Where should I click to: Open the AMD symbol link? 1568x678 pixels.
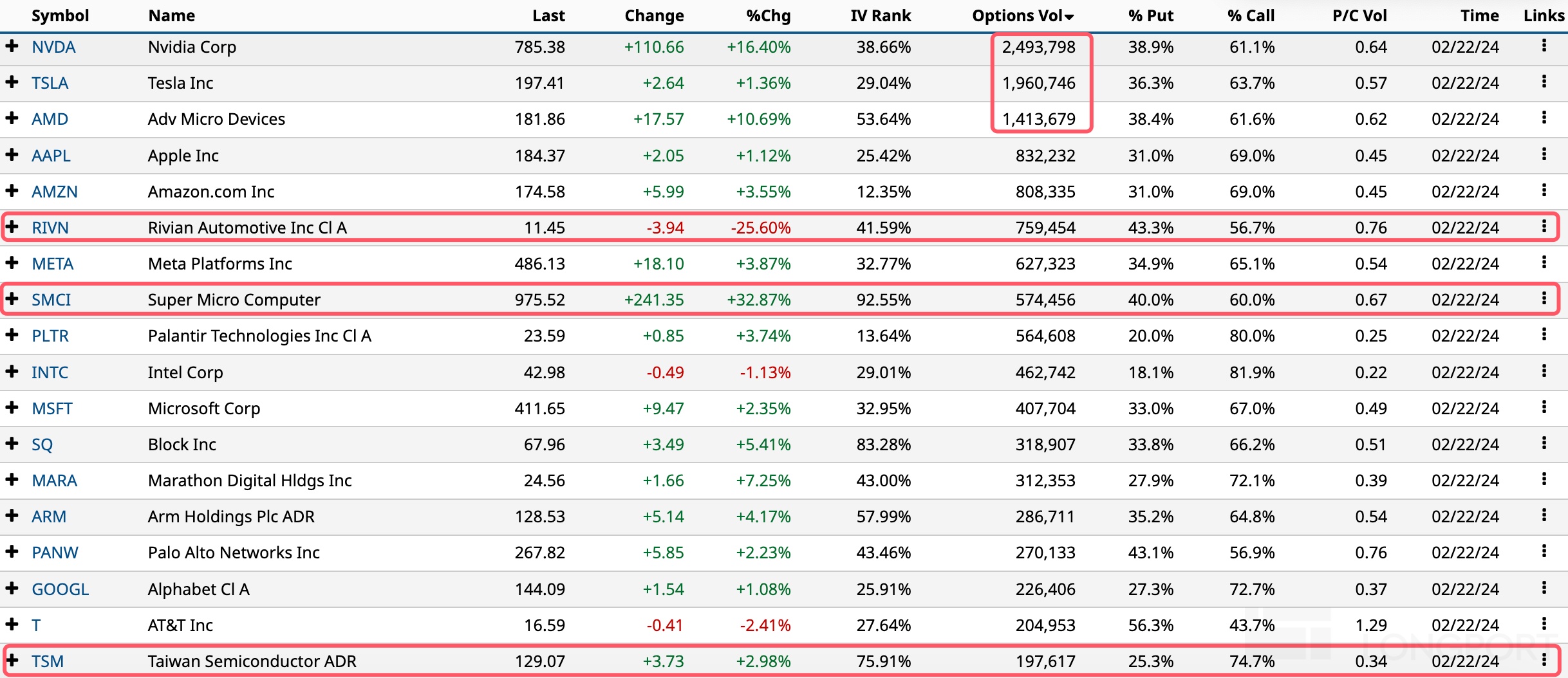click(50, 119)
